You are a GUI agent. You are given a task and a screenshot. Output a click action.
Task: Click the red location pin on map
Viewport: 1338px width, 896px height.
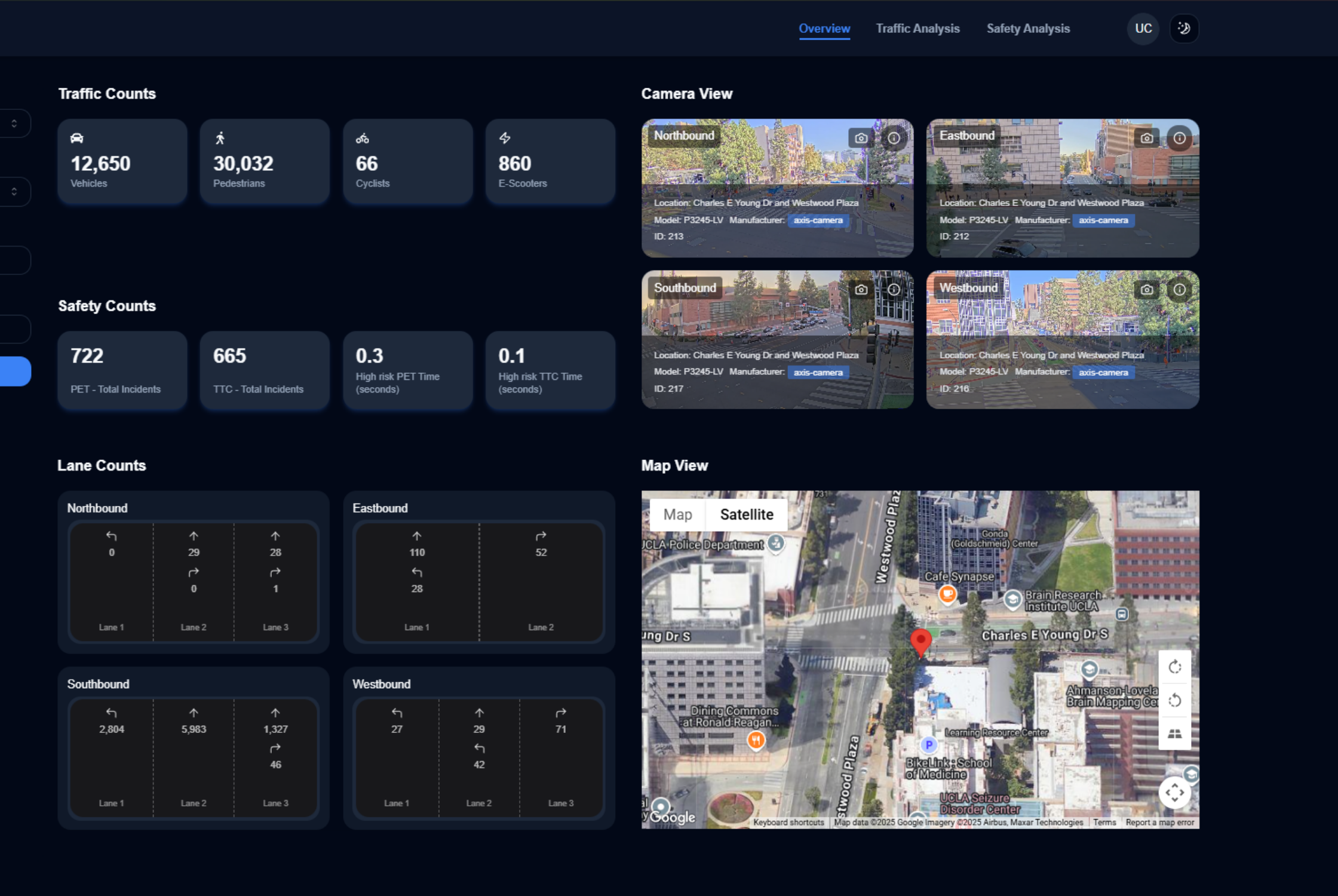tap(920, 640)
